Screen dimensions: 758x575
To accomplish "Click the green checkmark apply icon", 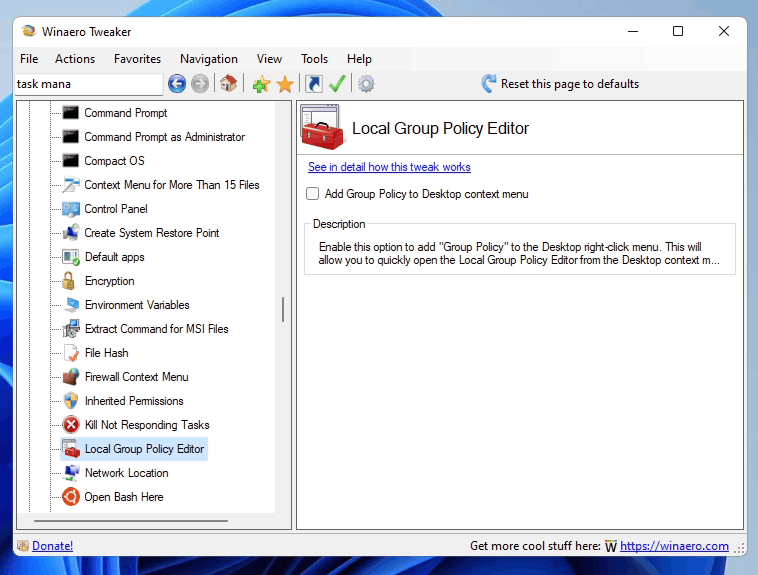I will click(x=338, y=84).
